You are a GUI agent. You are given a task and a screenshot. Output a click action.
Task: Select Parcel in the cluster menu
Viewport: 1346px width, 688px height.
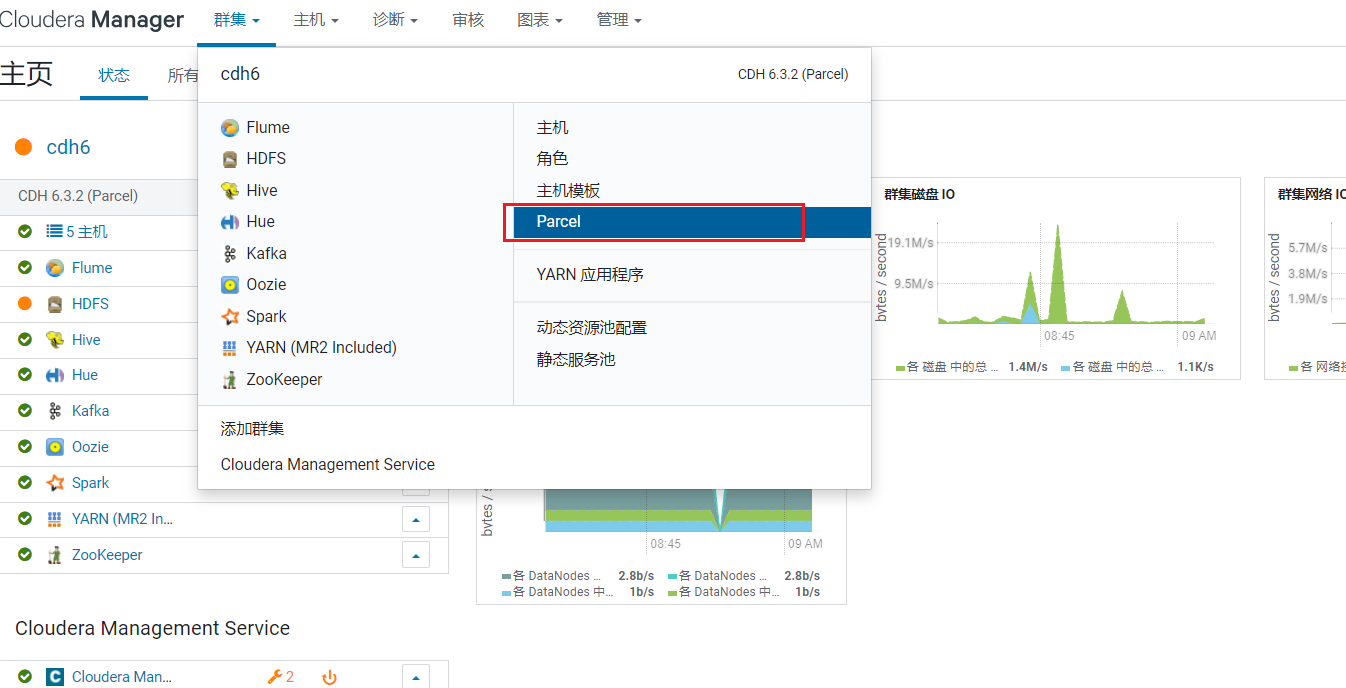(692, 222)
